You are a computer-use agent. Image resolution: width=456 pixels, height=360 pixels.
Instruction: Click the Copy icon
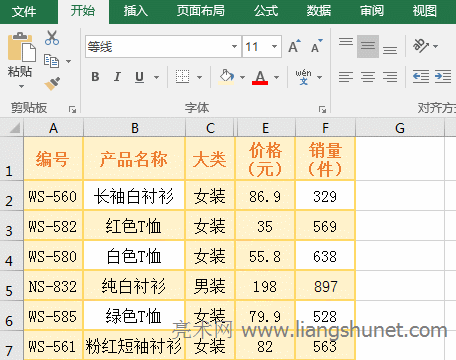point(51,61)
